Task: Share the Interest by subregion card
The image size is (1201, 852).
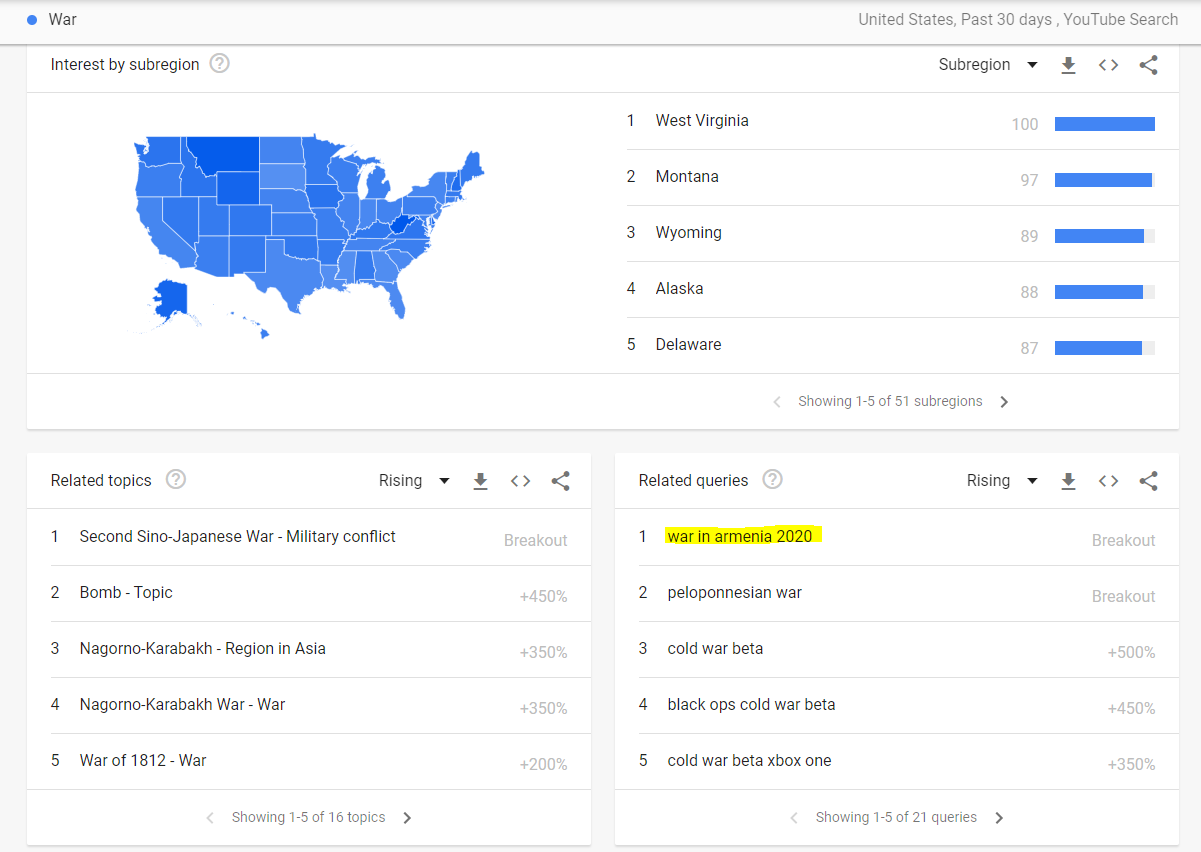Action: [1149, 65]
